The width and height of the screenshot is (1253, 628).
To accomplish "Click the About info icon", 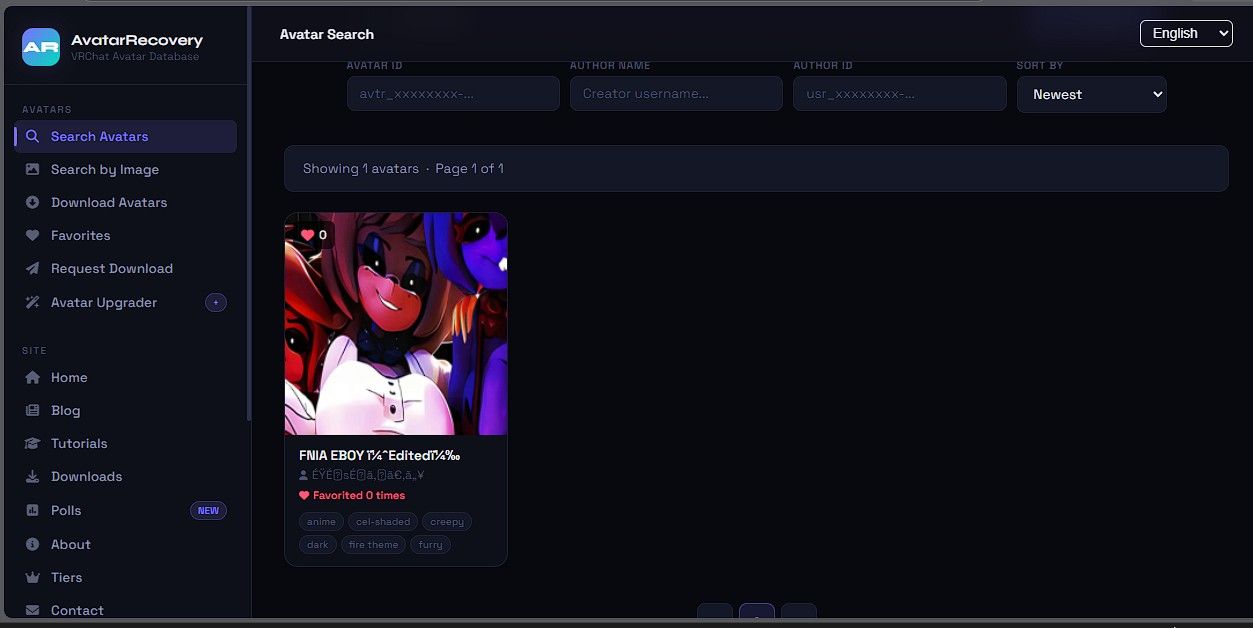I will click(32, 544).
